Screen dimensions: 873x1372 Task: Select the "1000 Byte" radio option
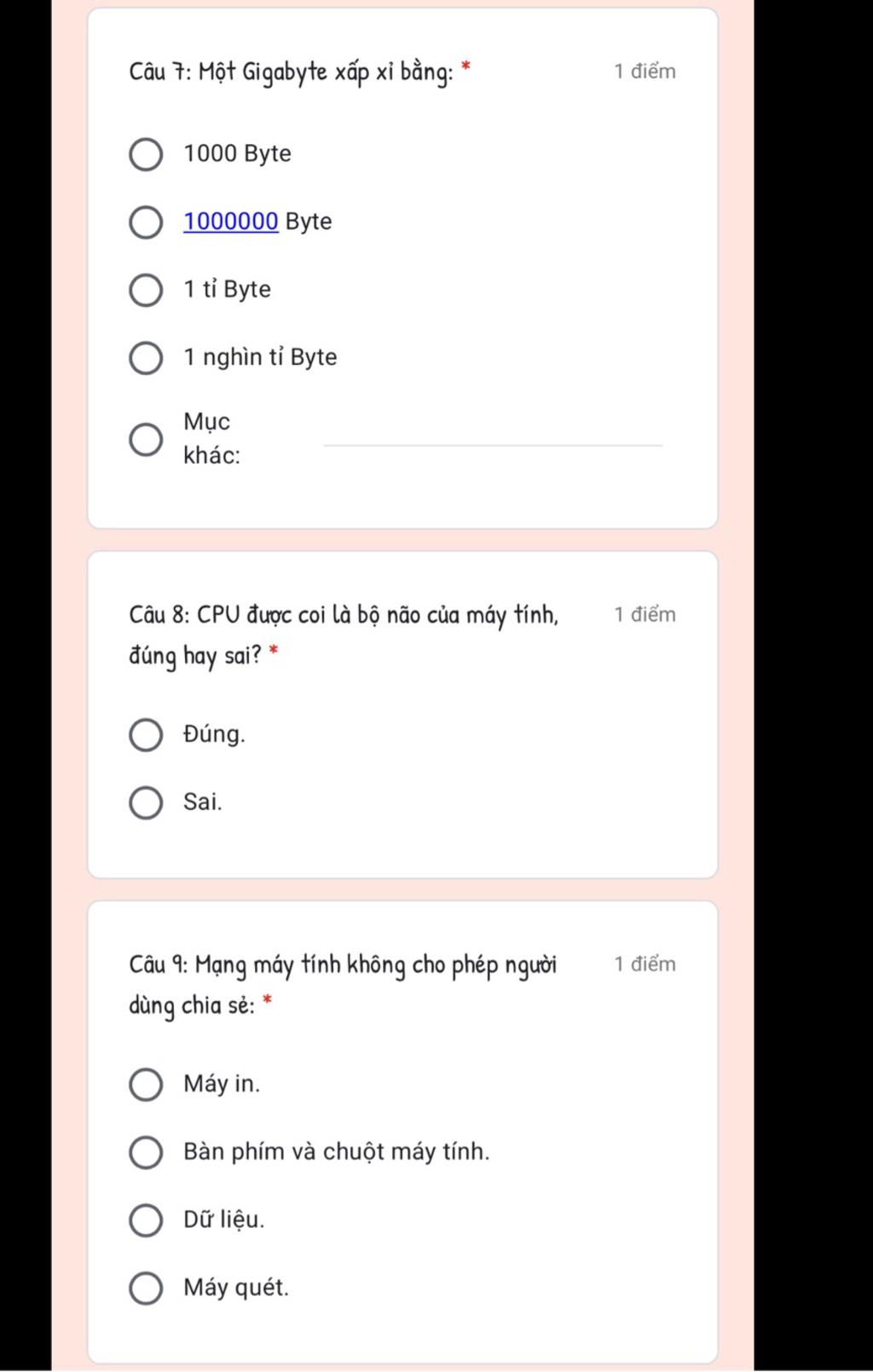pos(146,154)
